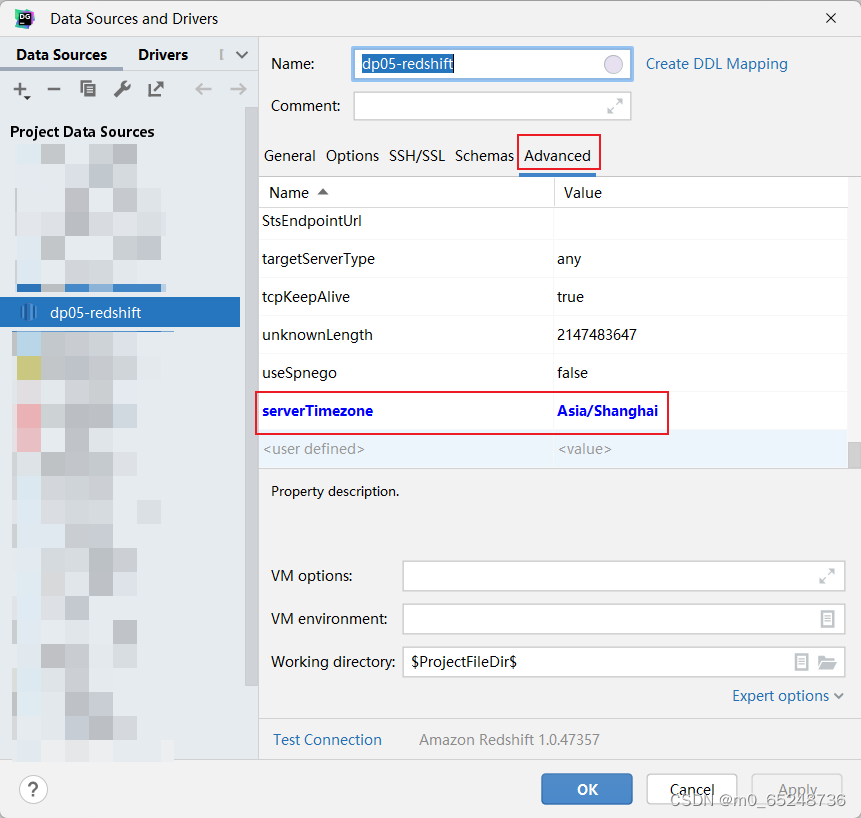This screenshot has height=818, width=861.
Task: Edit VM environment variables via the list icon
Action: click(827, 619)
